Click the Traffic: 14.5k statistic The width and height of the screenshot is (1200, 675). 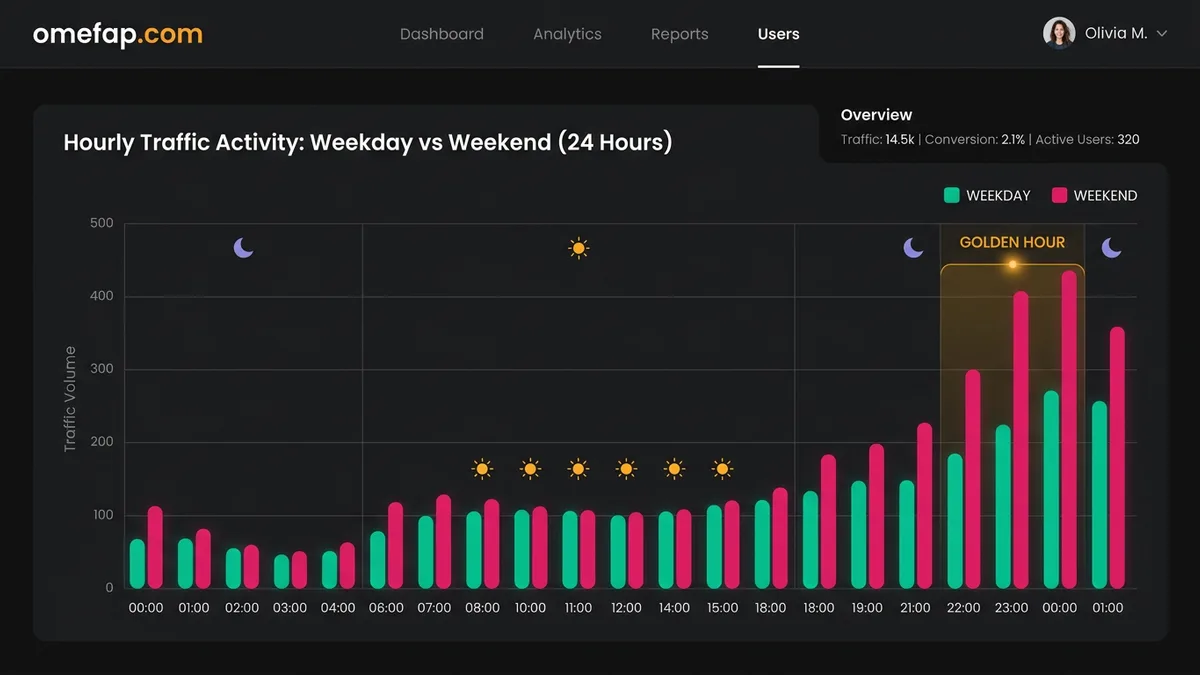[x=878, y=140]
